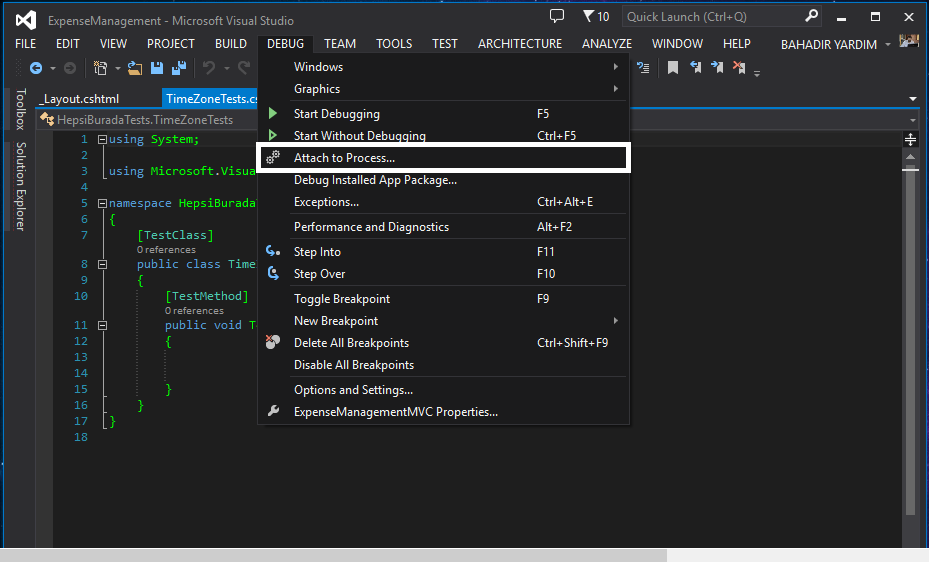929x562 pixels.
Task: Click the Open File folder icon
Action: click(x=134, y=68)
